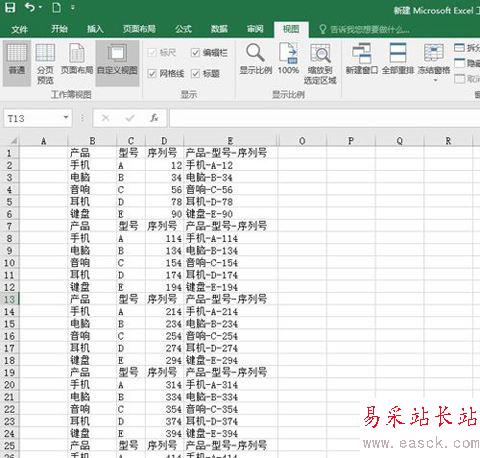480x458 pixels.
Task: Click the Name Box showing T13
Action: coord(33,118)
